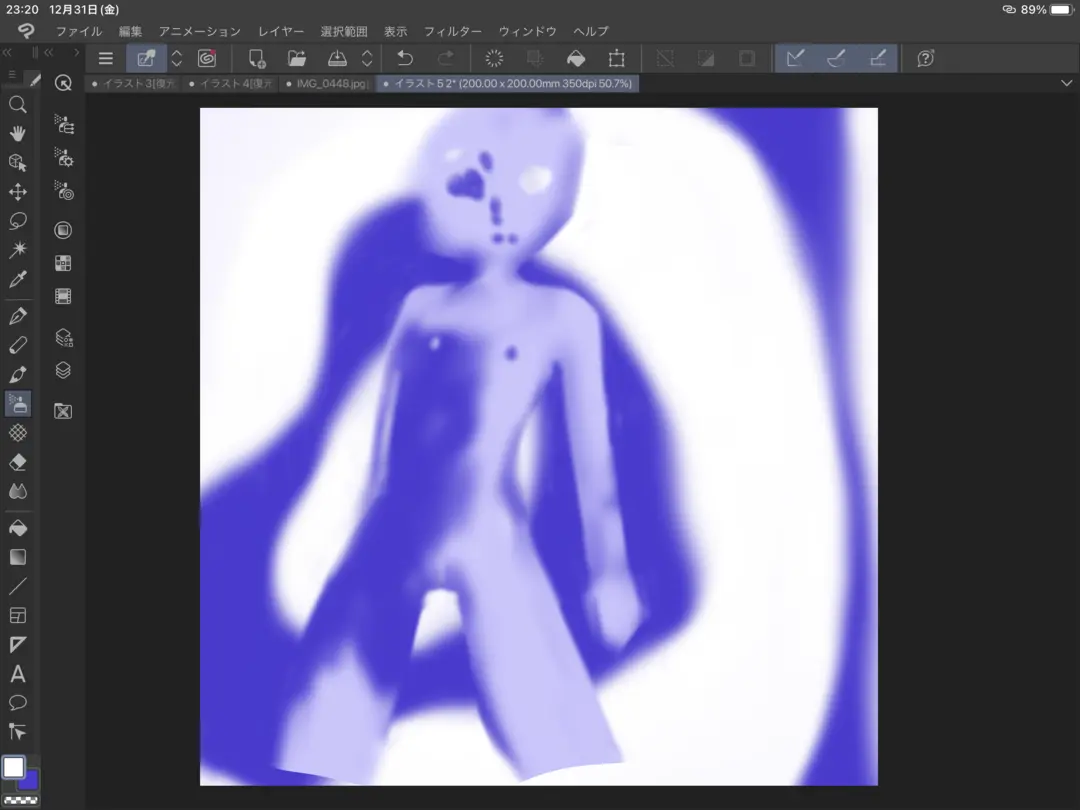Open Help via the question mark button

coord(925,58)
